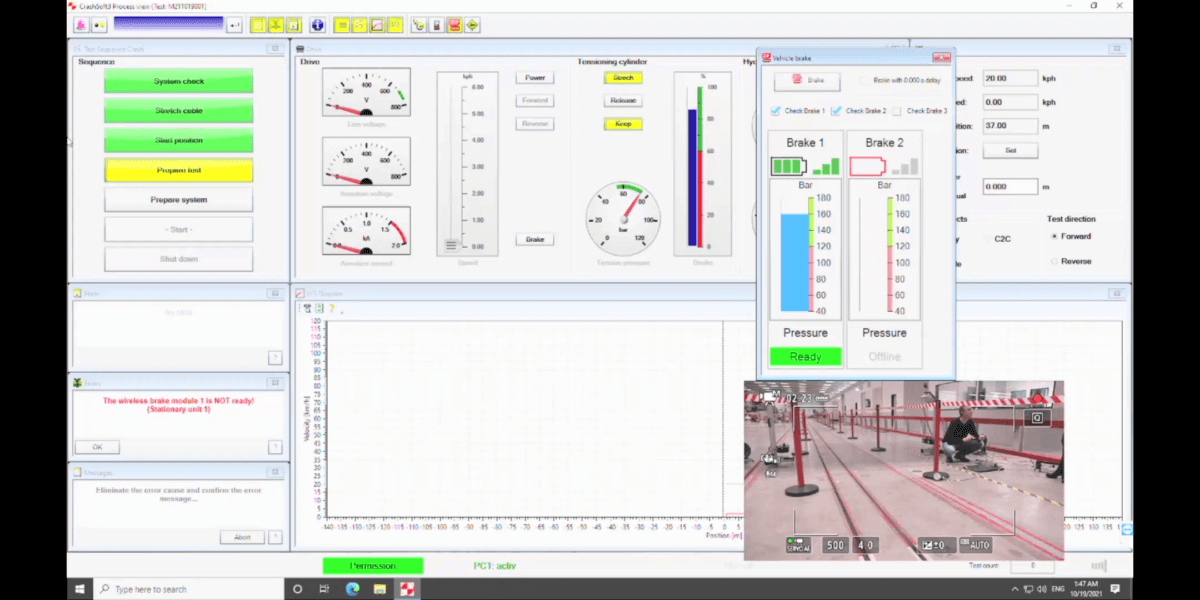Click the camera snapshot icon on the live video feed
This screenshot has height=600, width=1200.
1036,417
